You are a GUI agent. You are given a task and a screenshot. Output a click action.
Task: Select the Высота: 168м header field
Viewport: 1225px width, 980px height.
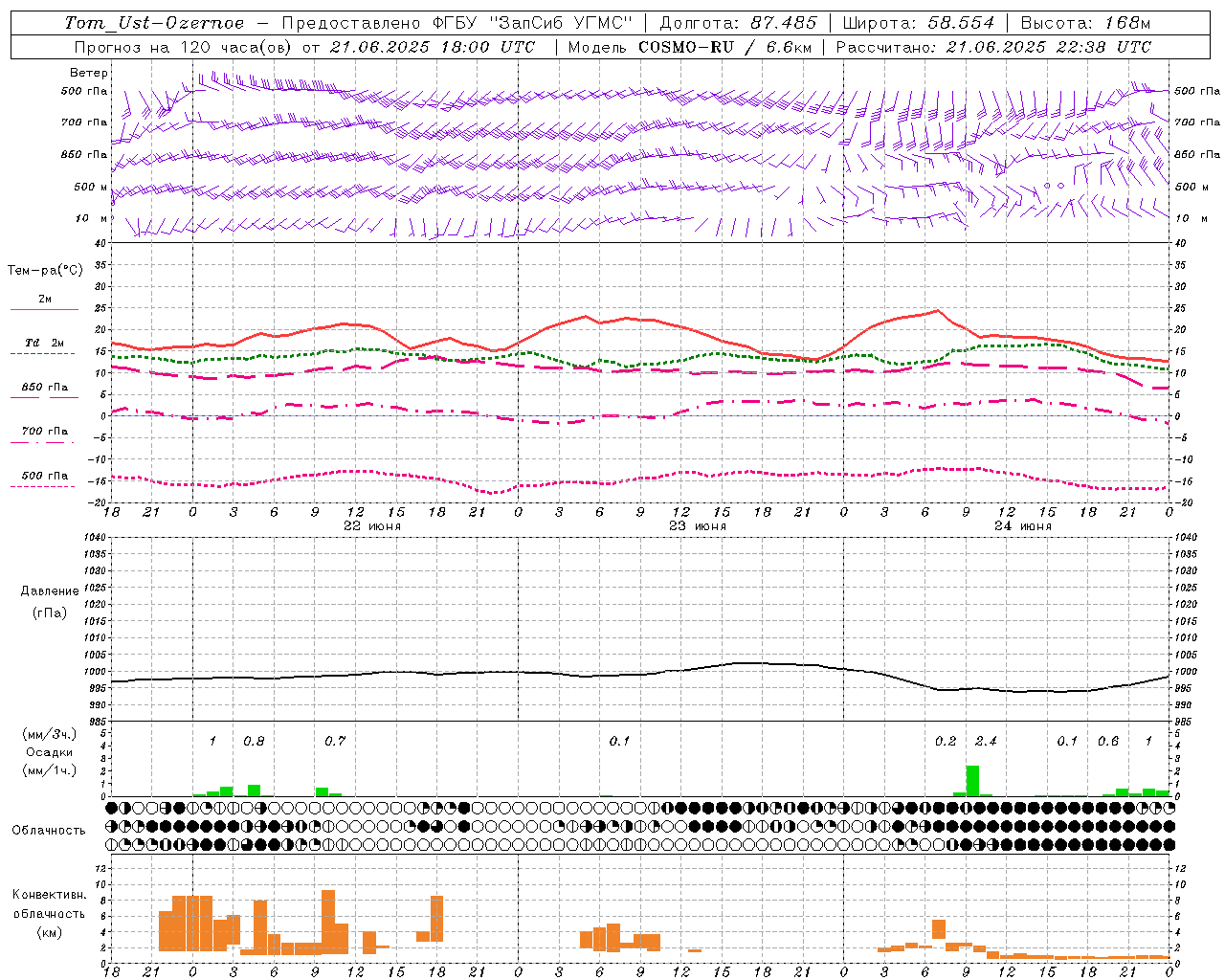(x=1085, y=23)
